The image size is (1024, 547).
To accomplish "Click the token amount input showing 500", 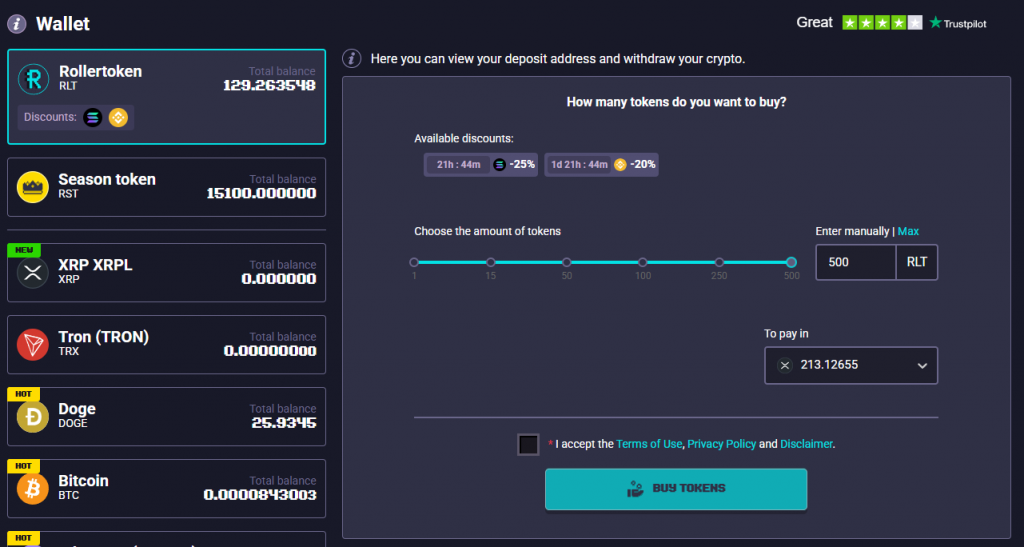I will tap(856, 262).
